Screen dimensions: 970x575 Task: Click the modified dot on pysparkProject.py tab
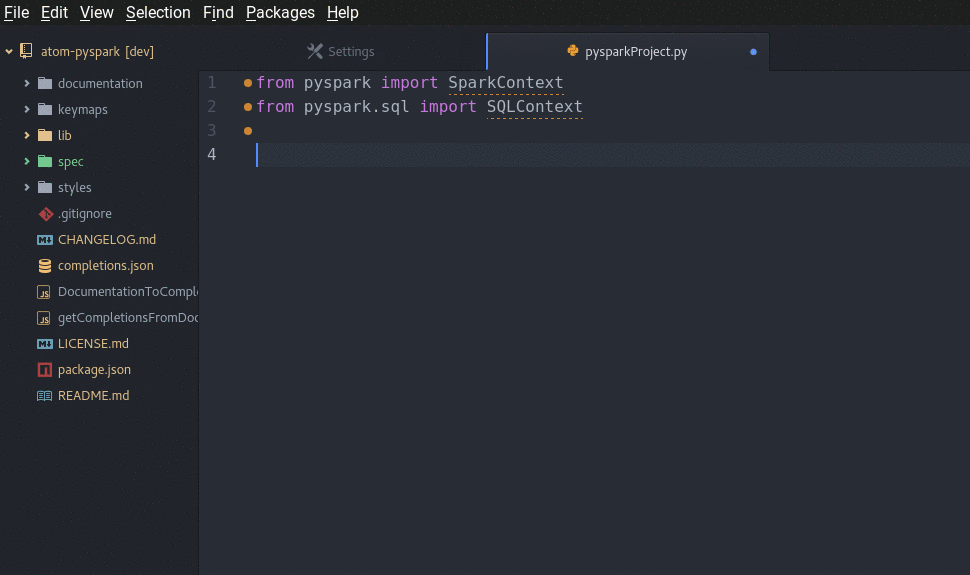[x=753, y=52]
